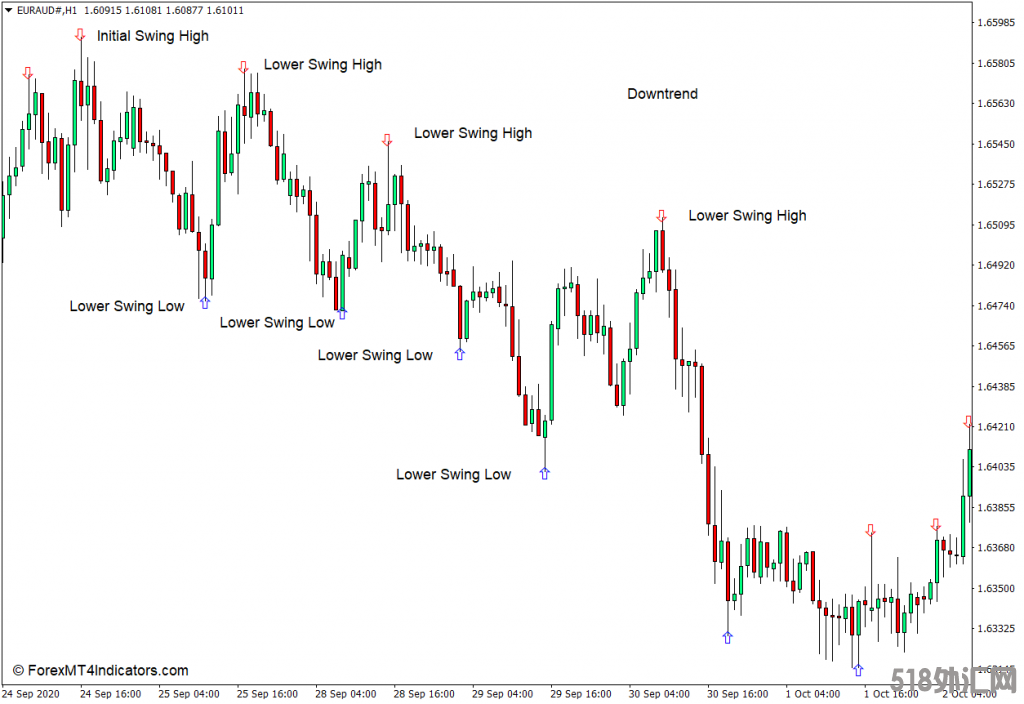Click the blue up arrow under the lowest candle
Screen dimensions: 1024x704
857,670
